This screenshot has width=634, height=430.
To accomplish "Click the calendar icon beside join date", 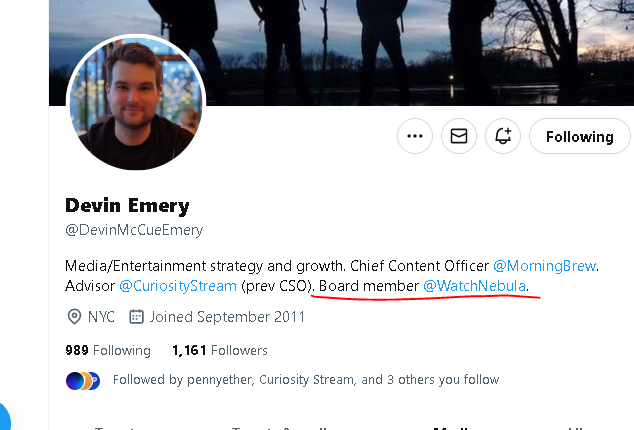I will [136, 317].
